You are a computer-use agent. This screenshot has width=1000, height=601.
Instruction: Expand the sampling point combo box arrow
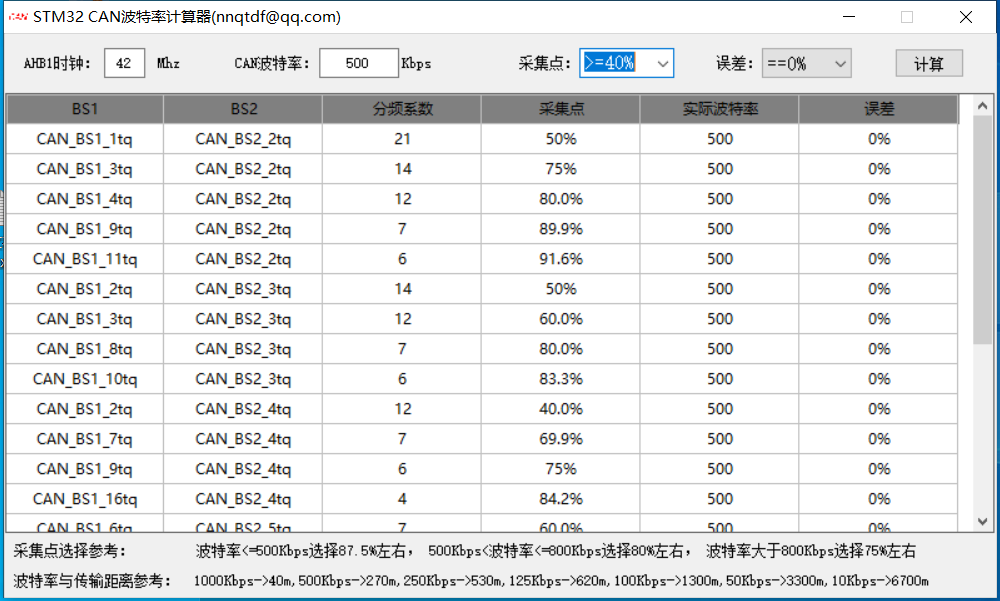(663, 62)
